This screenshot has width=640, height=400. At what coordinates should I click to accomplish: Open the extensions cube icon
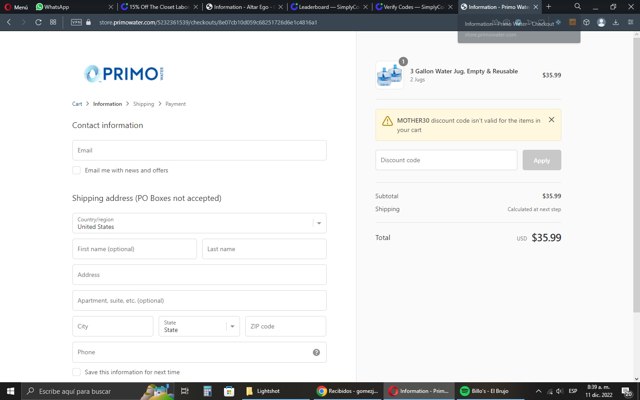point(586,22)
